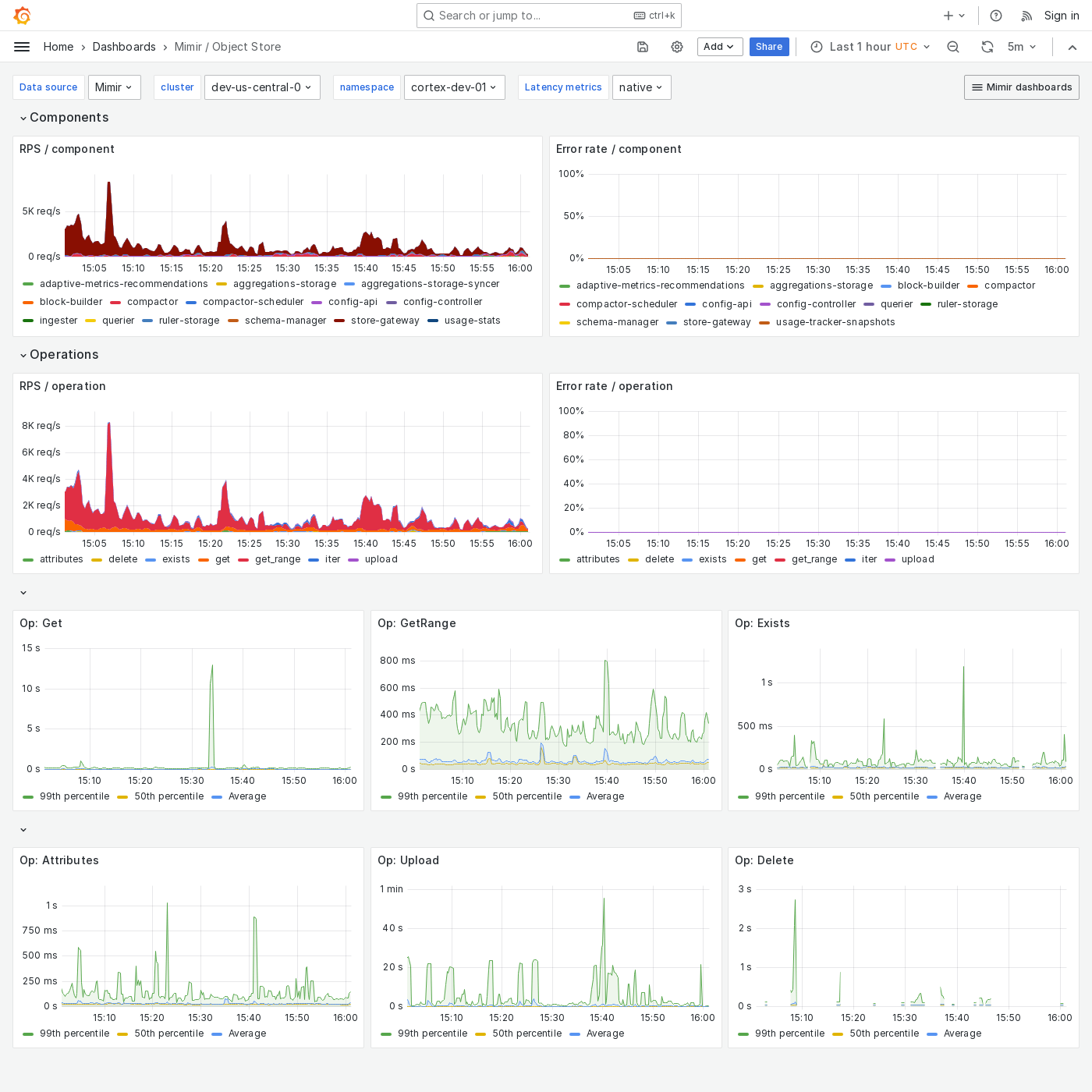This screenshot has height=1092, width=1092.
Task: Open the hamburger navigation menu
Action: [22, 47]
